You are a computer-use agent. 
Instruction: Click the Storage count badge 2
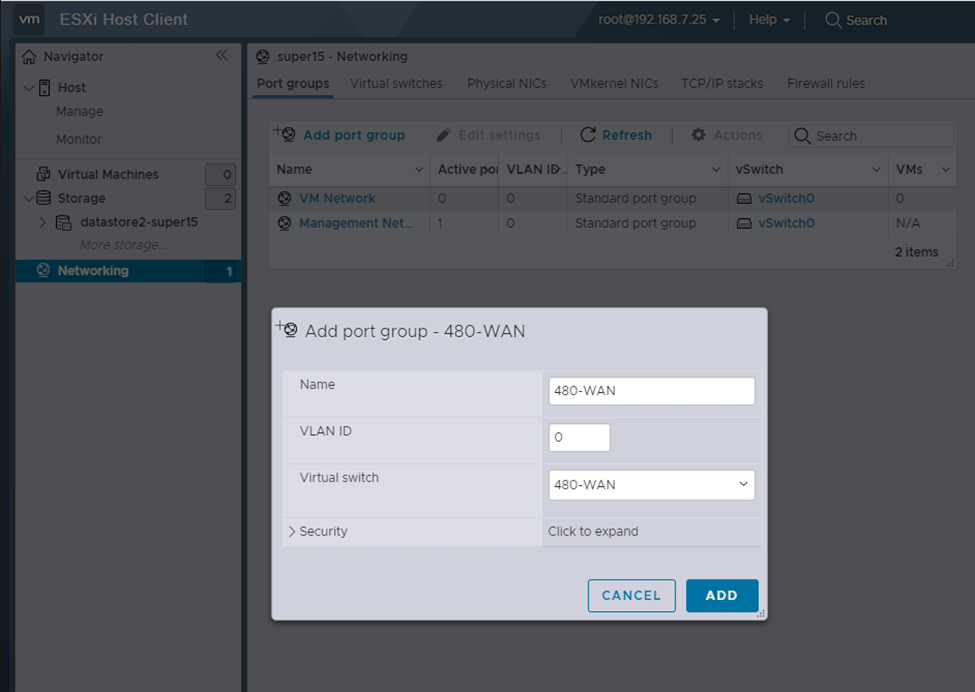coord(221,198)
